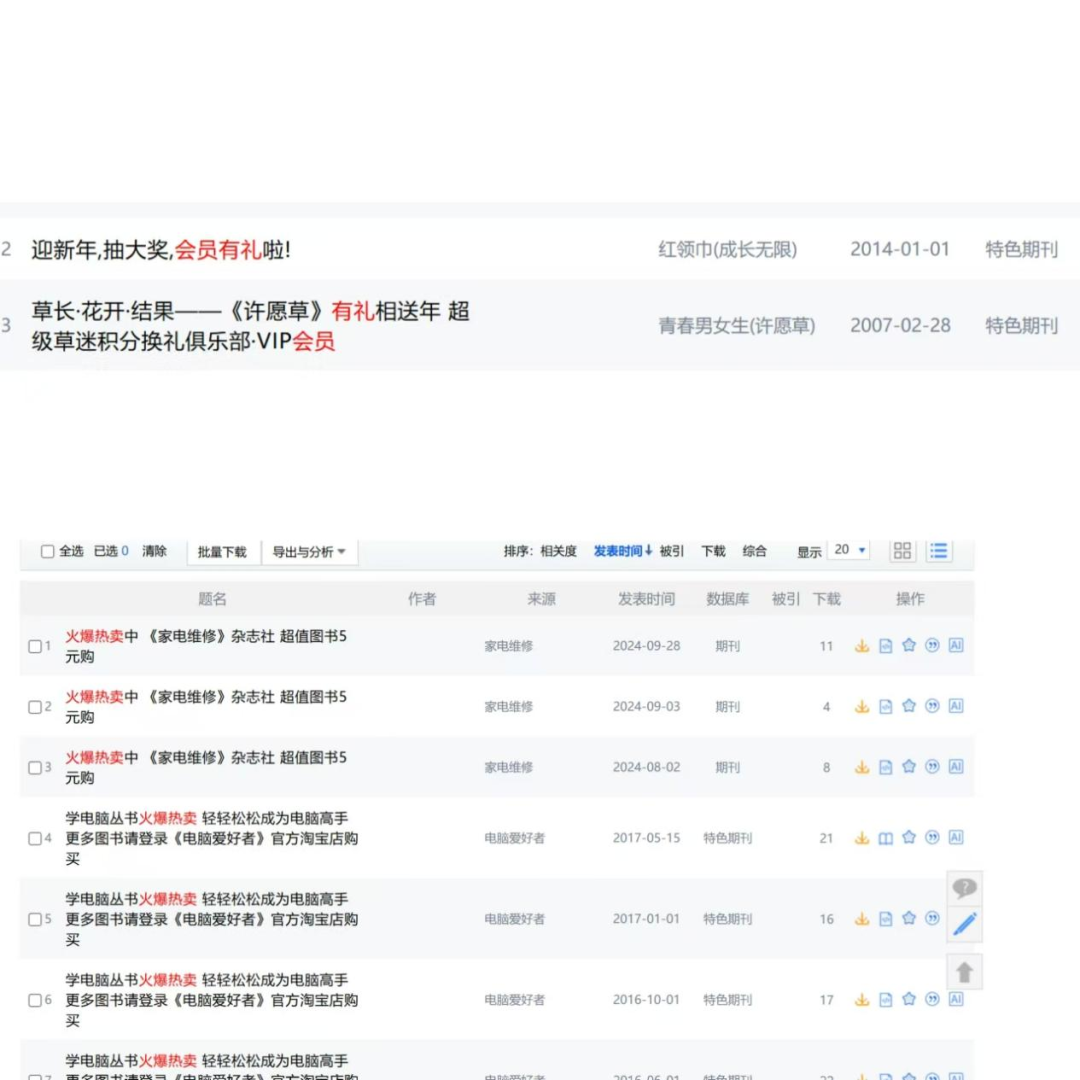Image resolution: width=1080 pixels, height=1080 pixels.
Task: Open AI assistant for 2024-08-02 article
Action: [956, 767]
